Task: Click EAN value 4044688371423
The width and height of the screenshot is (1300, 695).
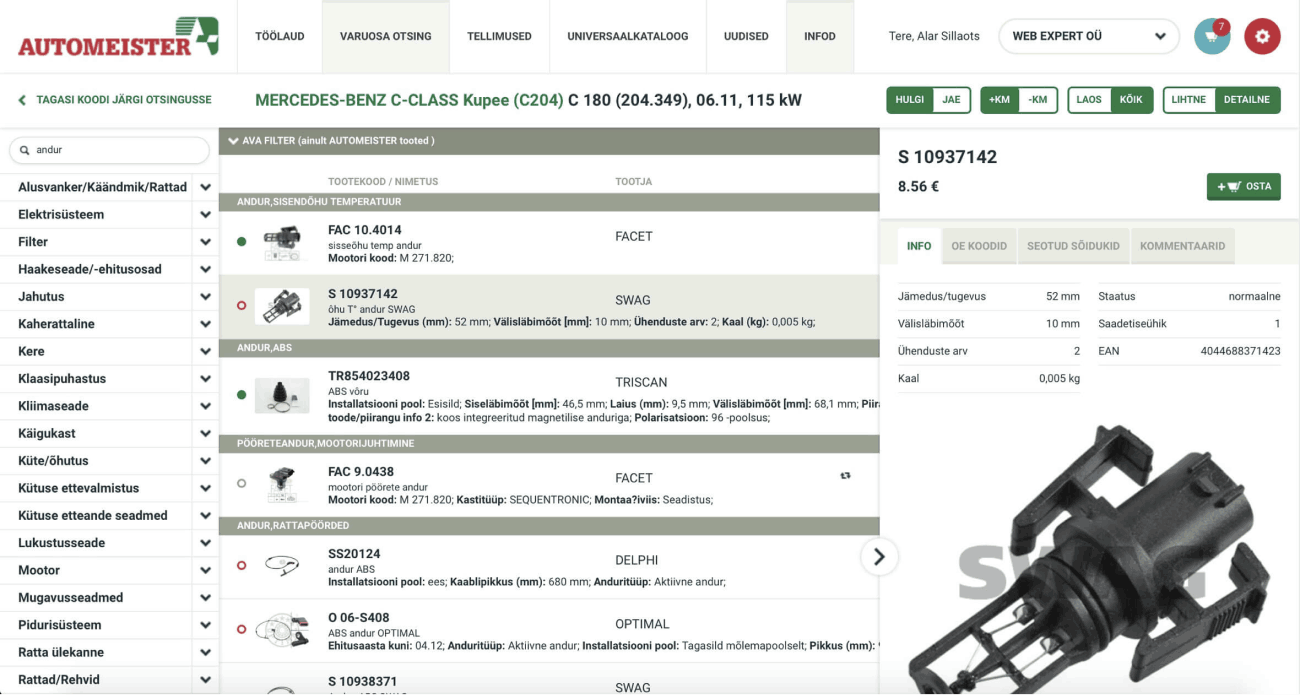Action: point(1241,351)
